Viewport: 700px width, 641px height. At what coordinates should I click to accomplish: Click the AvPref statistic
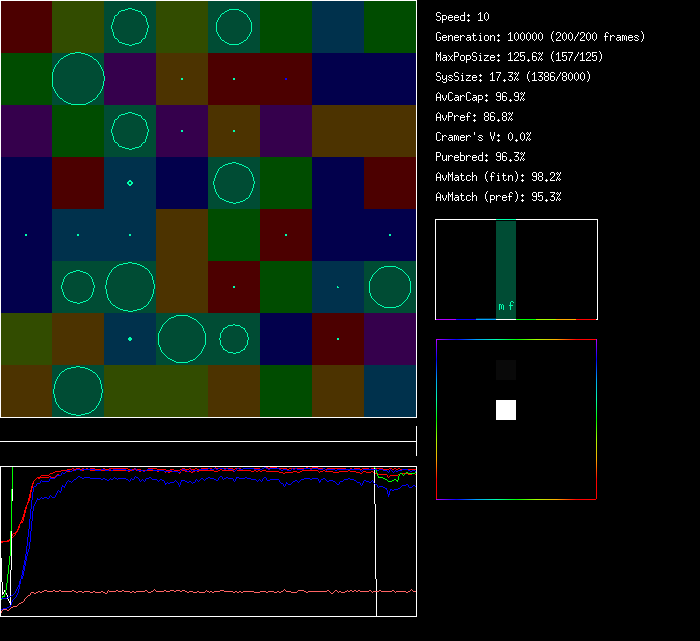[x=472, y=117]
